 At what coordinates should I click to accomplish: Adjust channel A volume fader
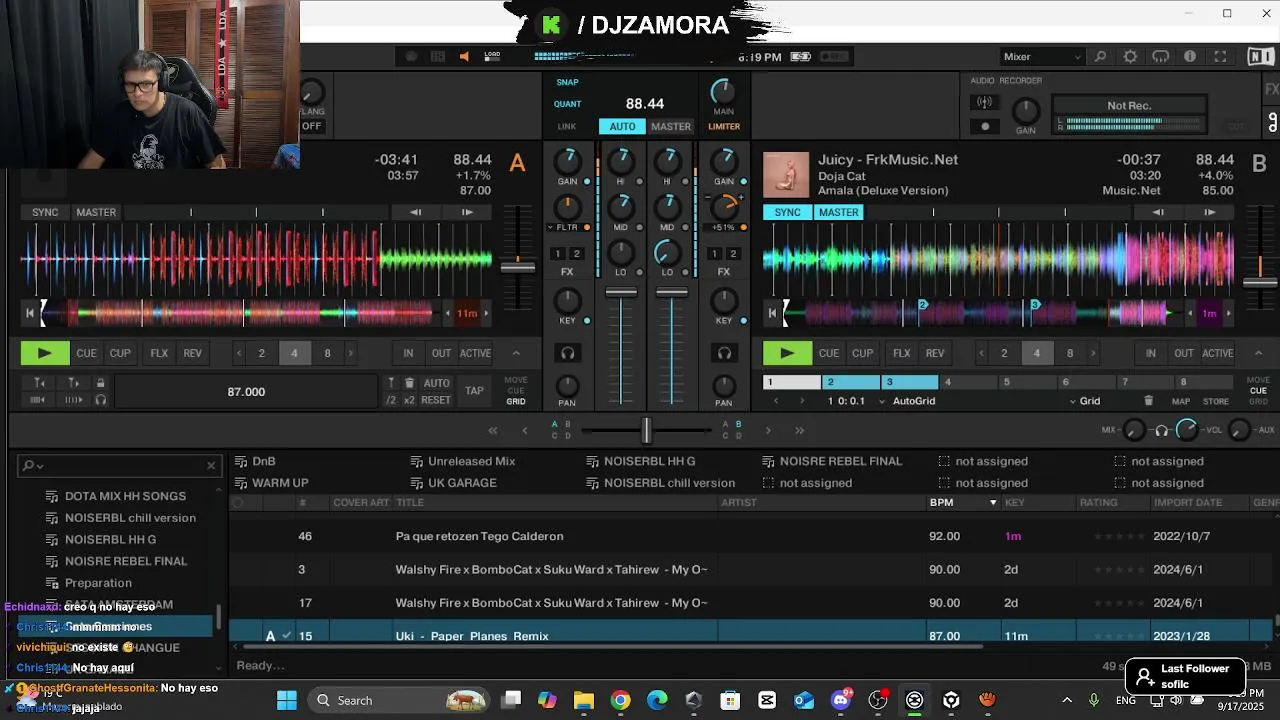621,293
